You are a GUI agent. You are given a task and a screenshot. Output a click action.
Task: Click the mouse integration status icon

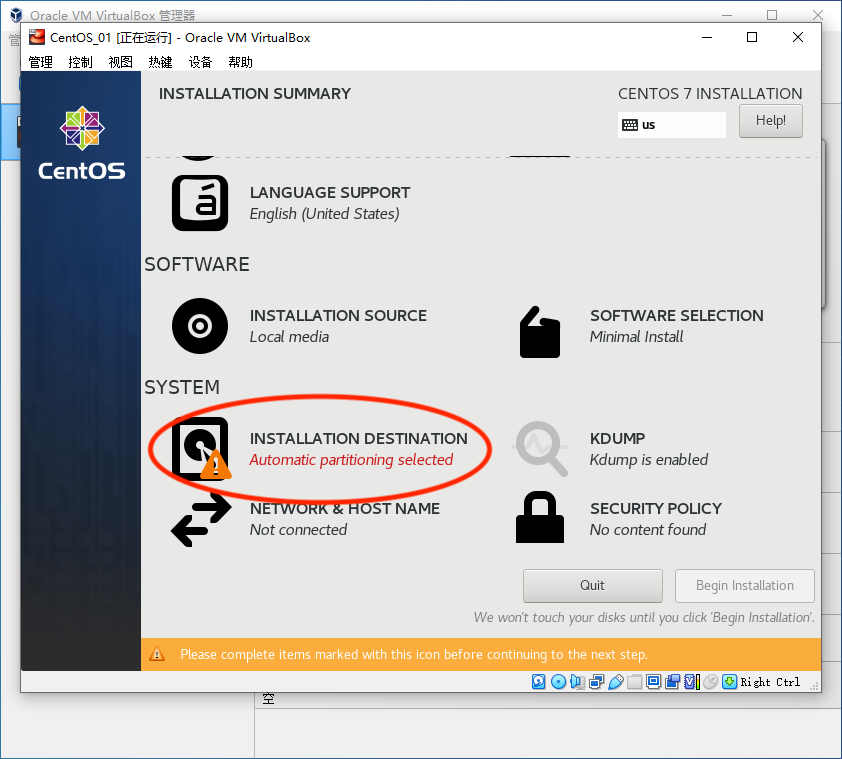pyautogui.click(x=710, y=682)
